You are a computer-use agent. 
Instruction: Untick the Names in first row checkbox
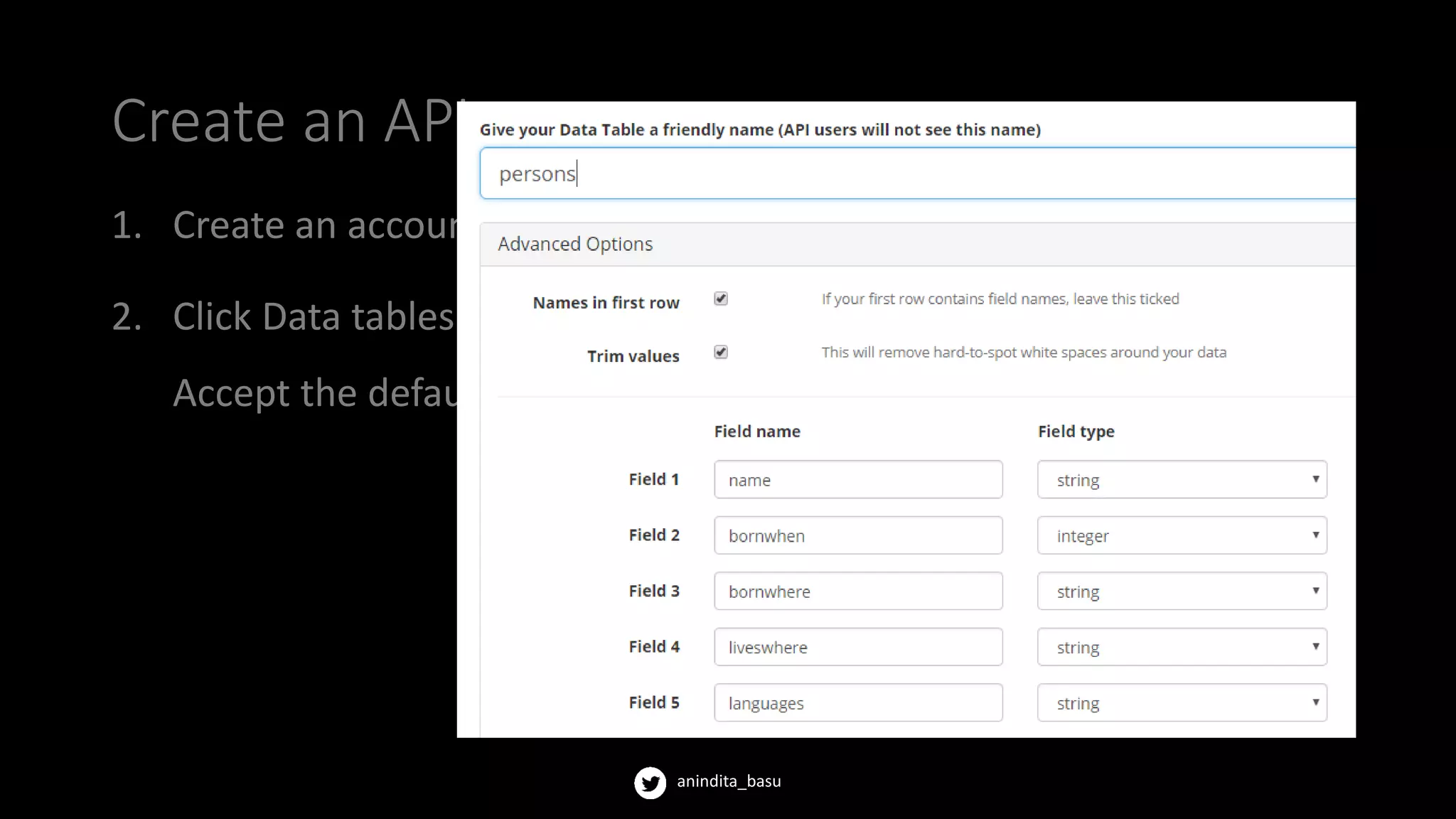[721, 299]
